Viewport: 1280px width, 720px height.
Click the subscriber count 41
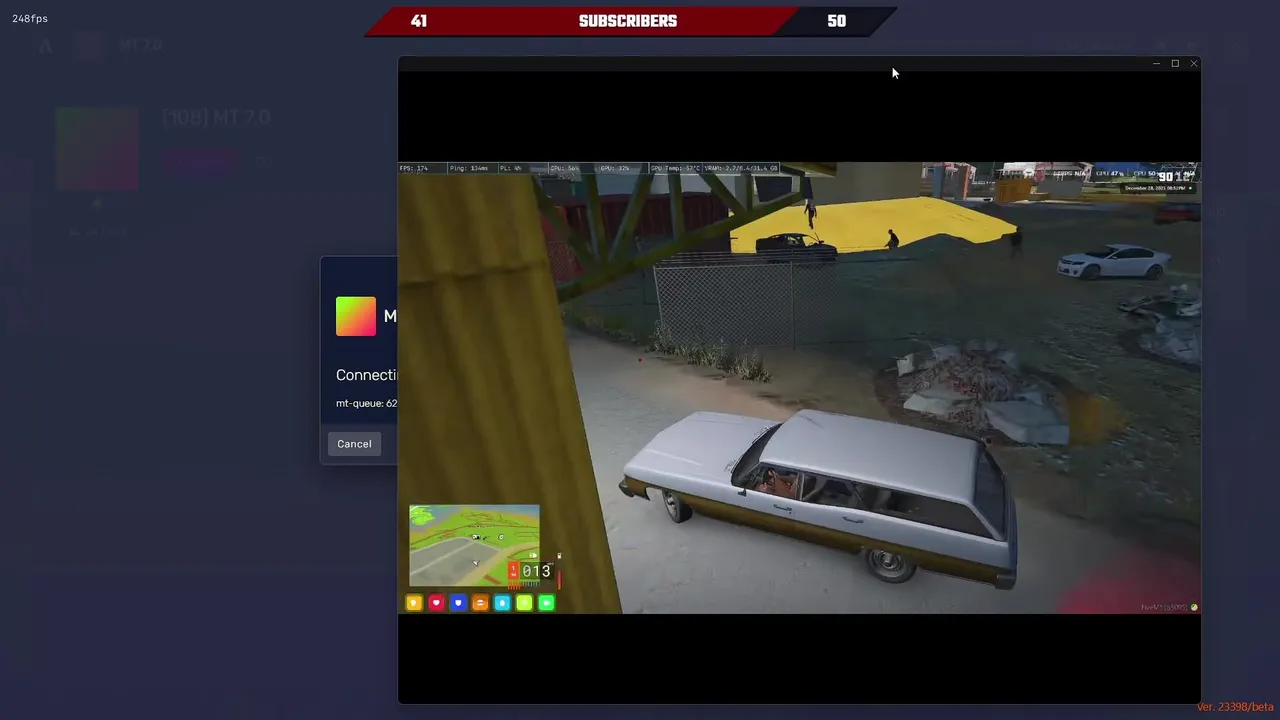[419, 21]
